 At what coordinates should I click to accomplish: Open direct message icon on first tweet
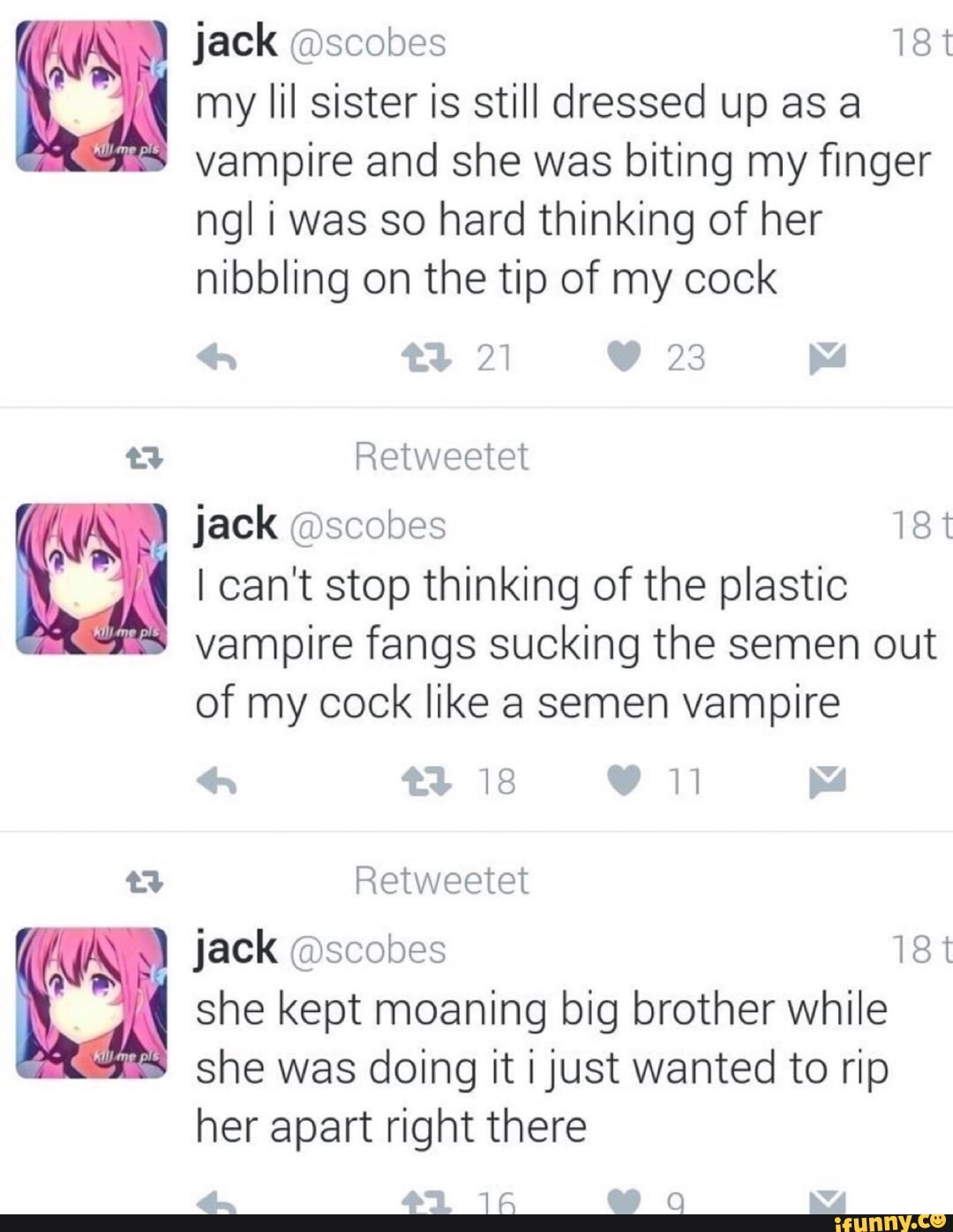click(827, 357)
